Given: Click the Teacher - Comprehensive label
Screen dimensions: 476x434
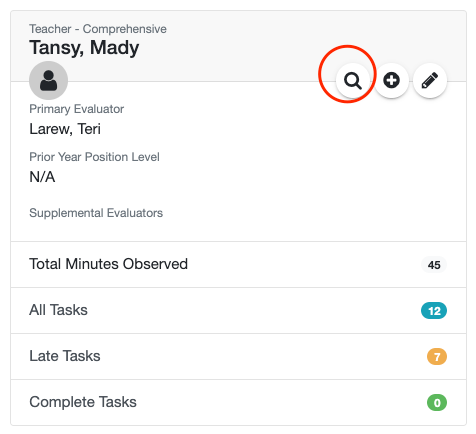Looking at the screenshot, I should point(98,29).
